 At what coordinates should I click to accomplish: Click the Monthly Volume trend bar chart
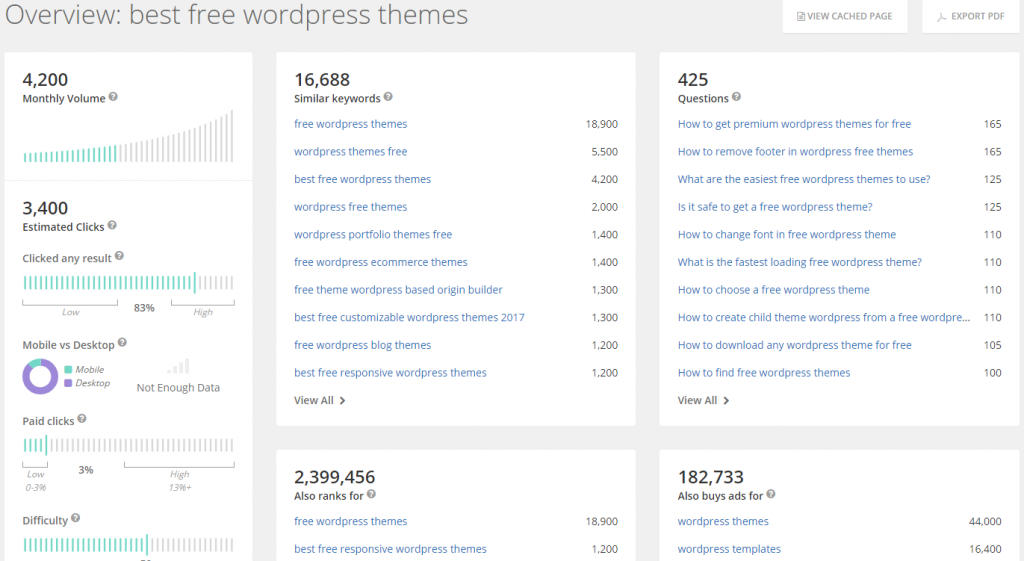128,138
